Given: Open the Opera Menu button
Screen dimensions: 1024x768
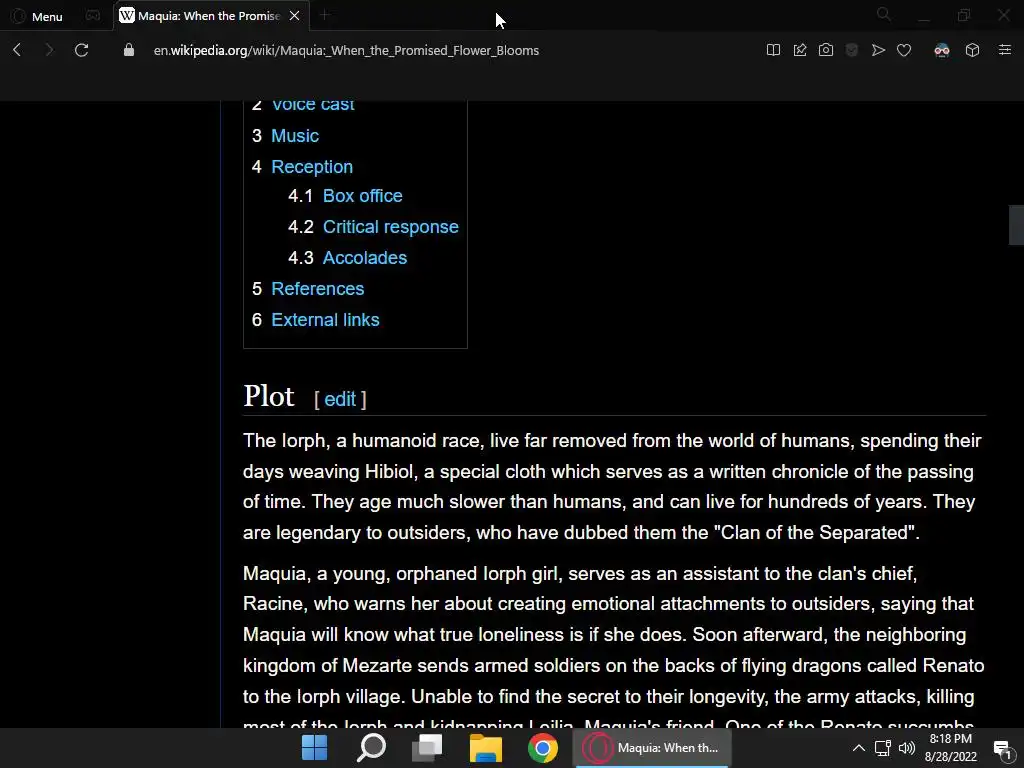Looking at the screenshot, I should click(x=37, y=16).
